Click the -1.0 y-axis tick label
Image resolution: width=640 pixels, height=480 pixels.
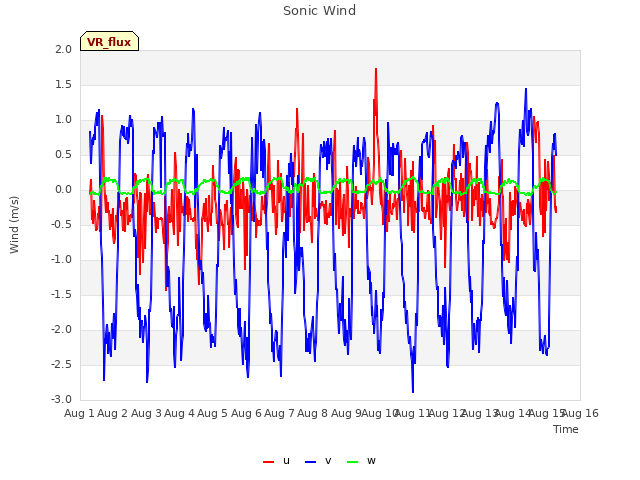pos(62,260)
